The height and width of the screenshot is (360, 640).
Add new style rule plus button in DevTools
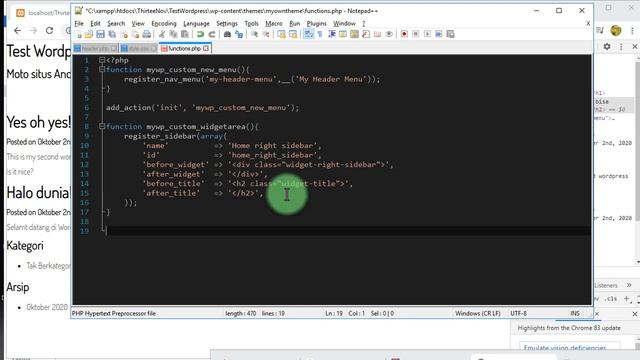click(x=627, y=299)
